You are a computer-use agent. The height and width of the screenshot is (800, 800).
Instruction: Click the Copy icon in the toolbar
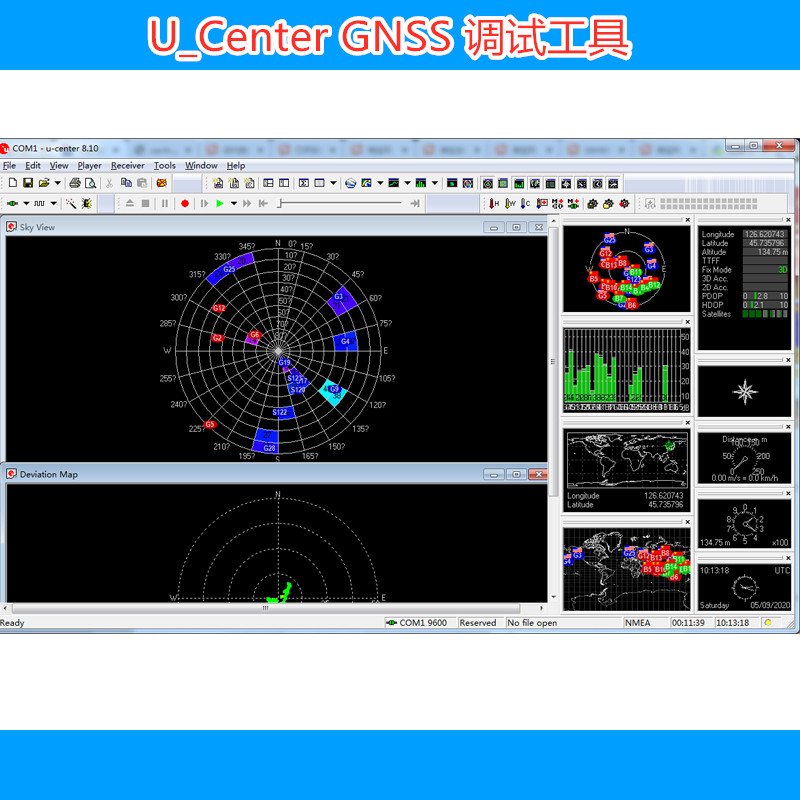pyautogui.click(x=126, y=183)
